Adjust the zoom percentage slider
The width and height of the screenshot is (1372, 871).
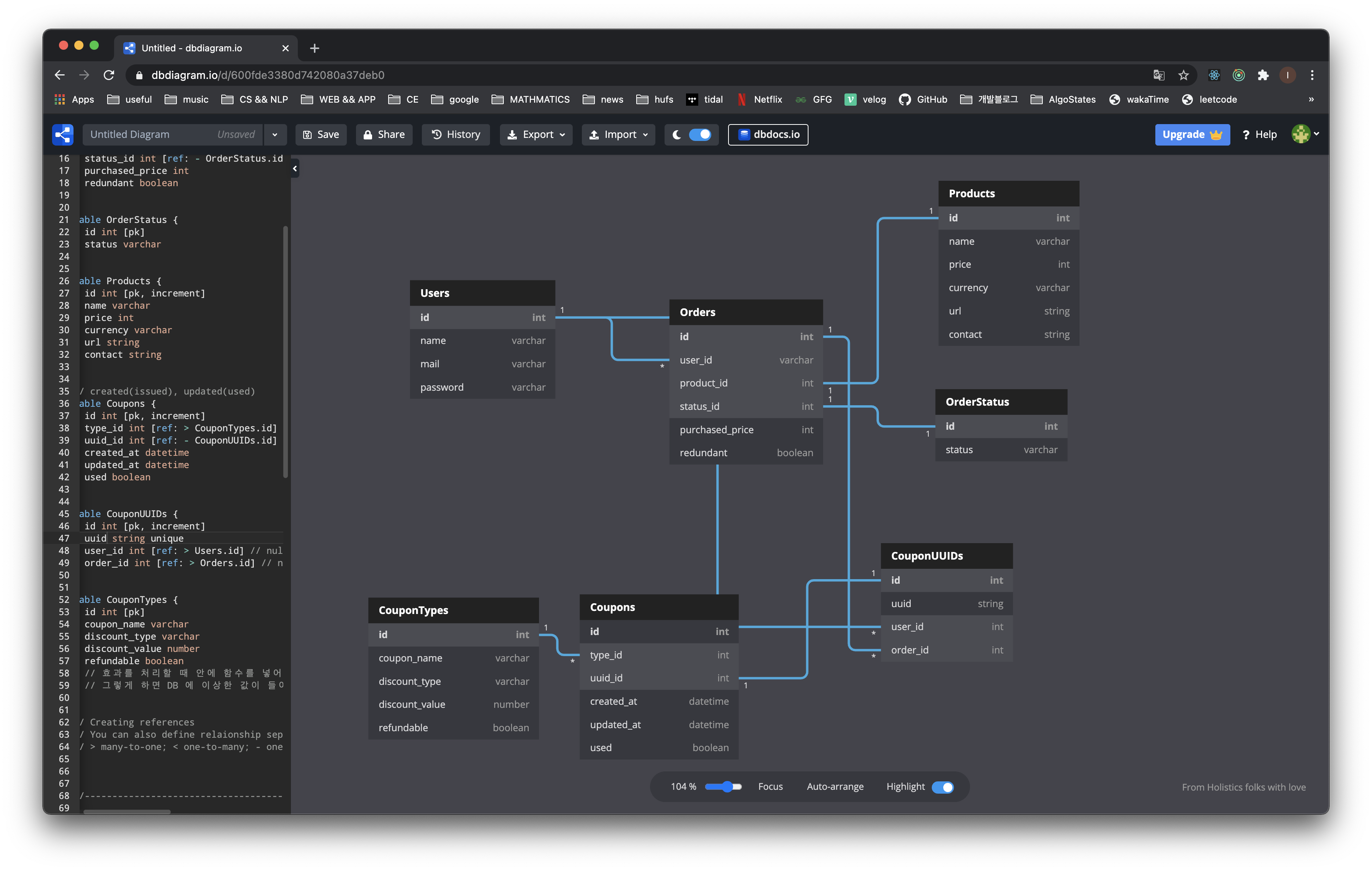(727, 787)
